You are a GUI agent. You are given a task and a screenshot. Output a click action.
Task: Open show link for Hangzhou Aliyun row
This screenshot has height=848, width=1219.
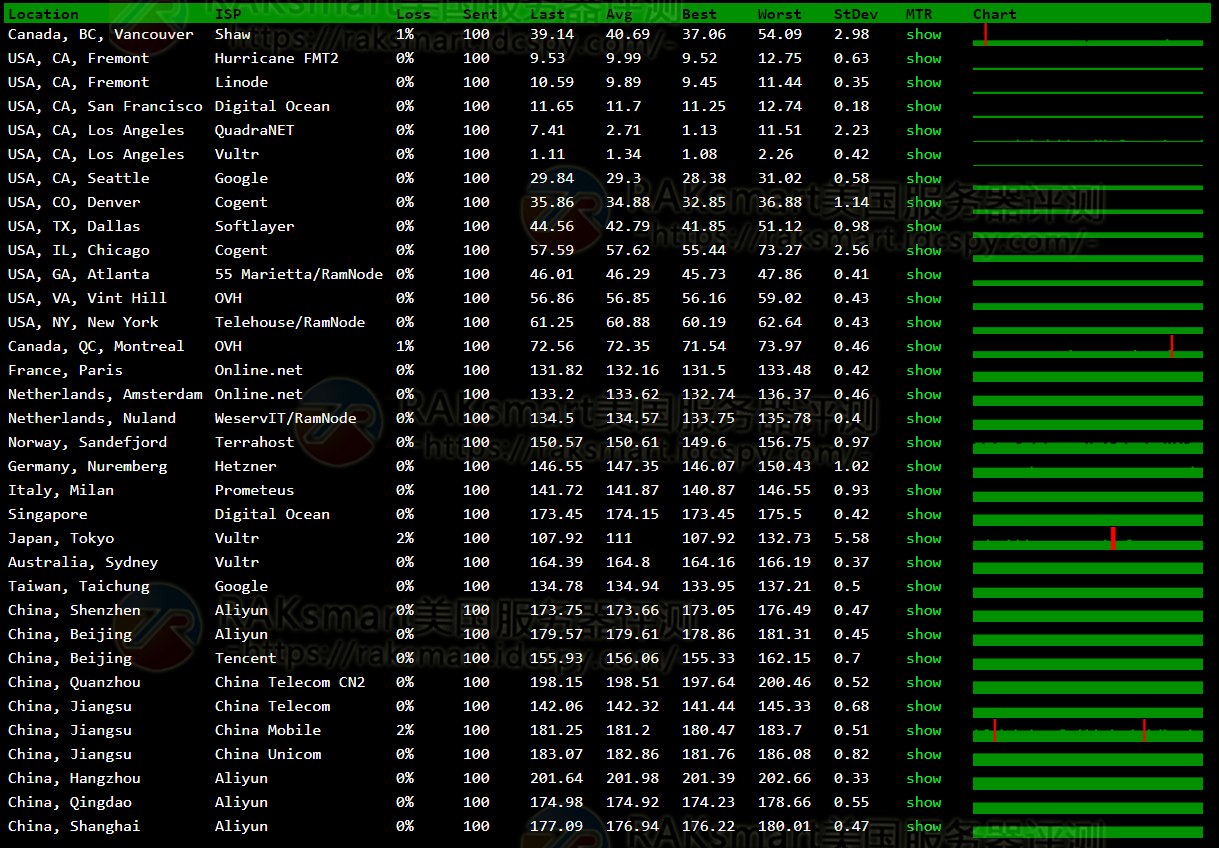coord(924,778)
